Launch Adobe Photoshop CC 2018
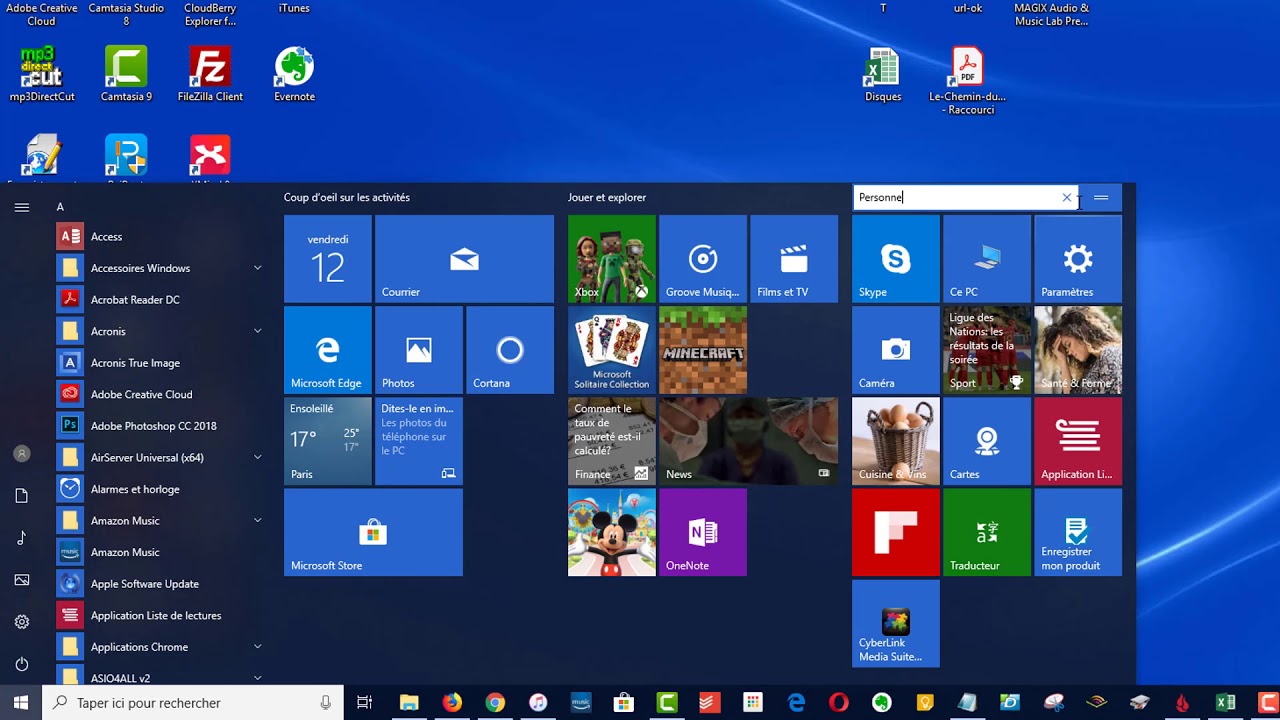The image size is (1280, 720). (162, 426)
